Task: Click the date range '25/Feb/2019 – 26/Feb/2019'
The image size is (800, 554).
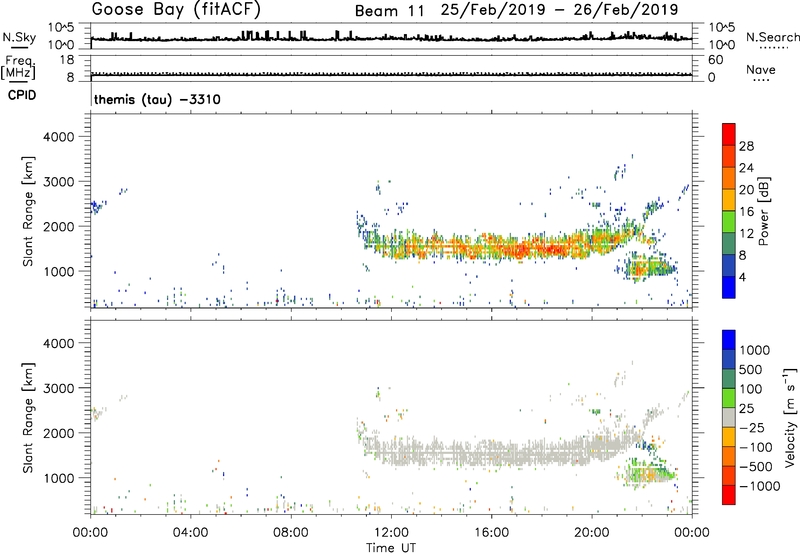Action: pos(559,10)
